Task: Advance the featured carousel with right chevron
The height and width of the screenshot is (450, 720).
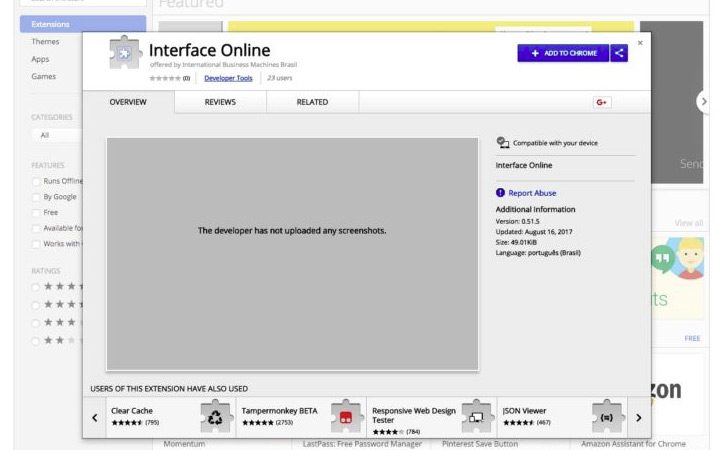Action: click(704, 101)
